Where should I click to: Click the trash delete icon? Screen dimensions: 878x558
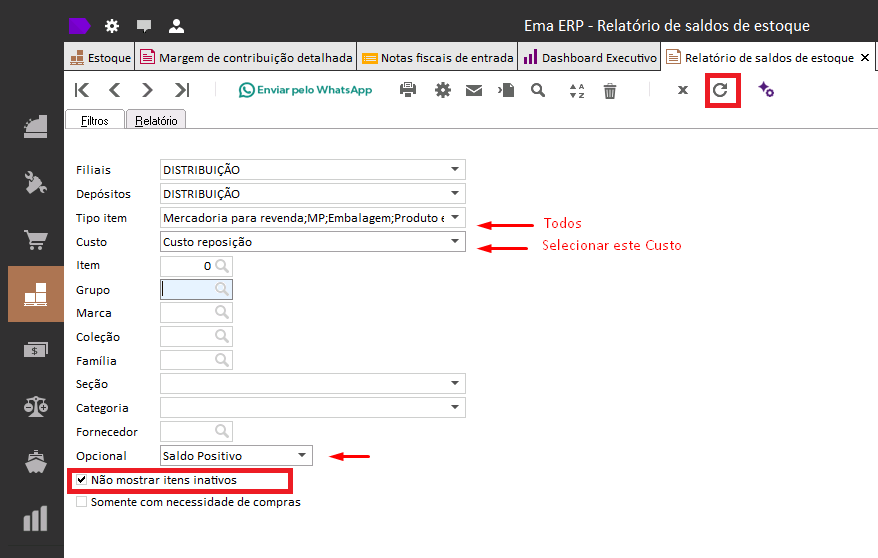tap(610, 90)
